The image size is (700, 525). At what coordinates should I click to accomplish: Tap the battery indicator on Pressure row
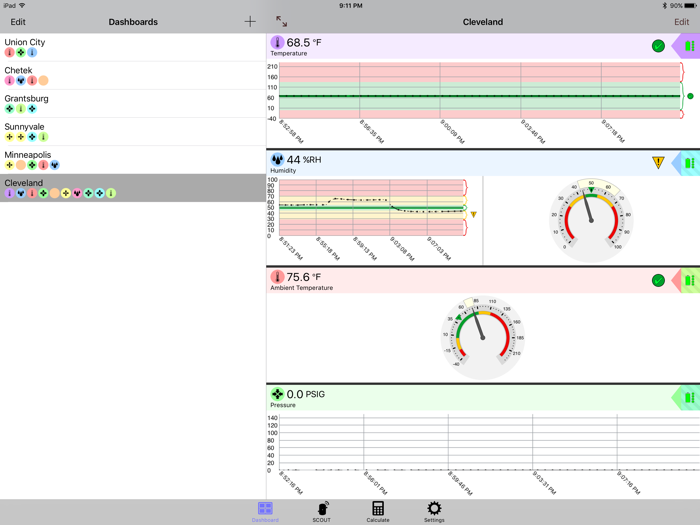point(690,397)
